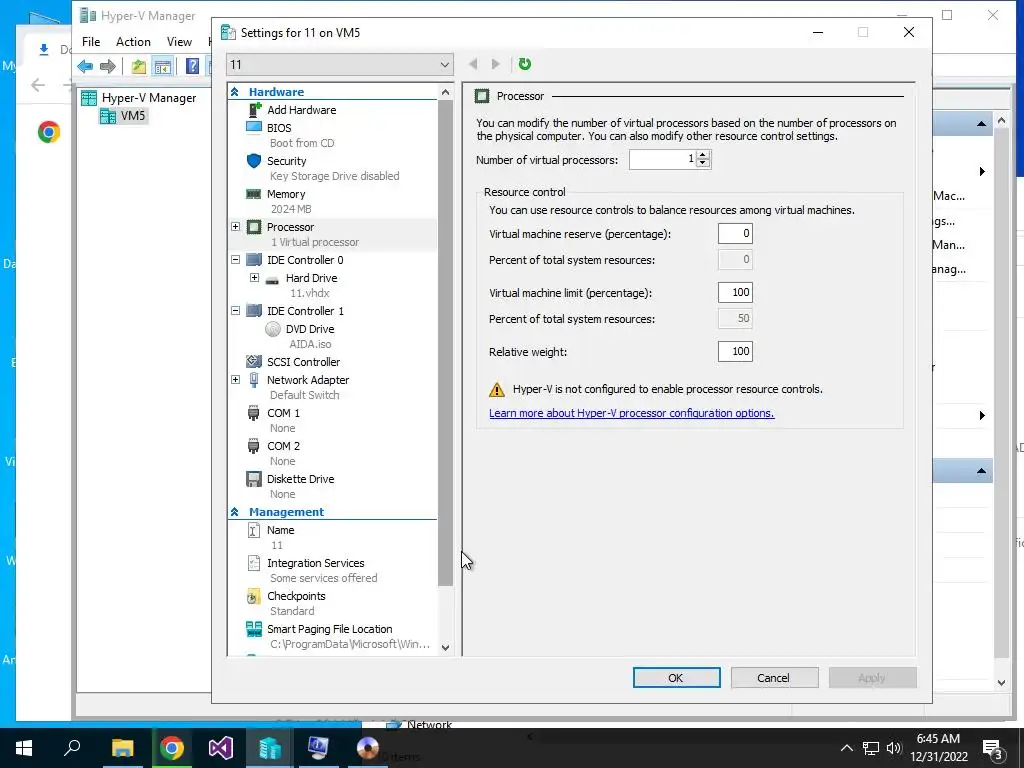Select Network Adapter item
This screenshot has height=768, width=1024.
(x=308, y=380)
